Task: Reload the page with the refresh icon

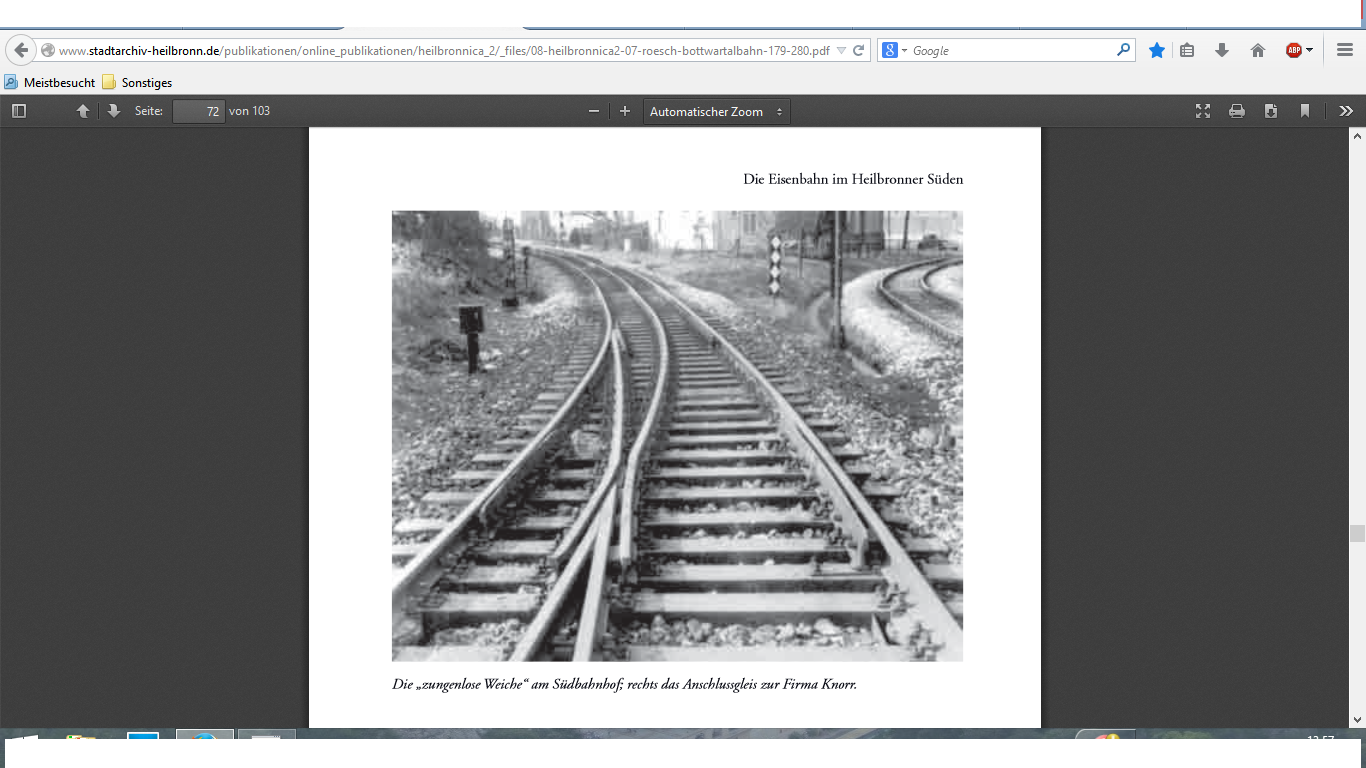Action: [859, 51]
